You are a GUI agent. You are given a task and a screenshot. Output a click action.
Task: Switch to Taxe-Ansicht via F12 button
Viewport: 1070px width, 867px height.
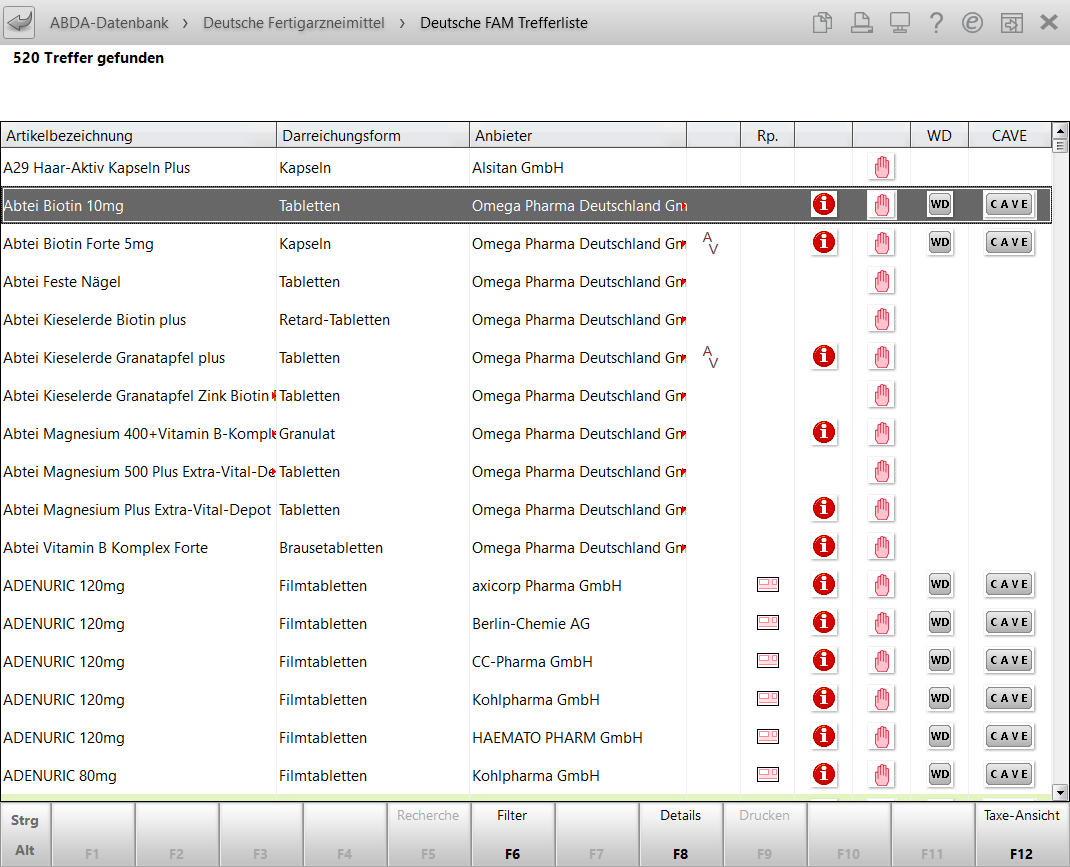(1021, 834)
